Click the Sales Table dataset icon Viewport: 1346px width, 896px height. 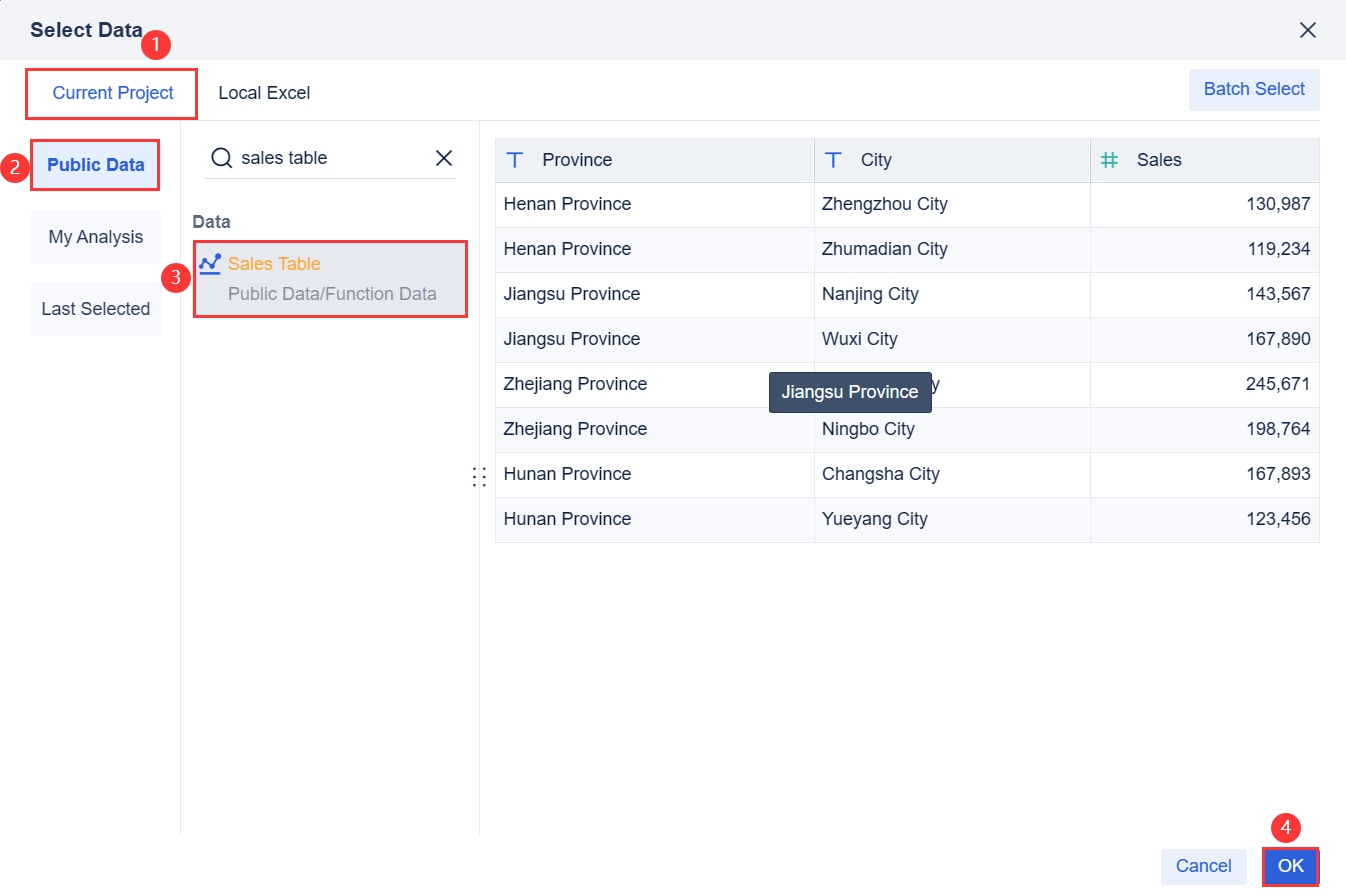[x=209, y=264]
